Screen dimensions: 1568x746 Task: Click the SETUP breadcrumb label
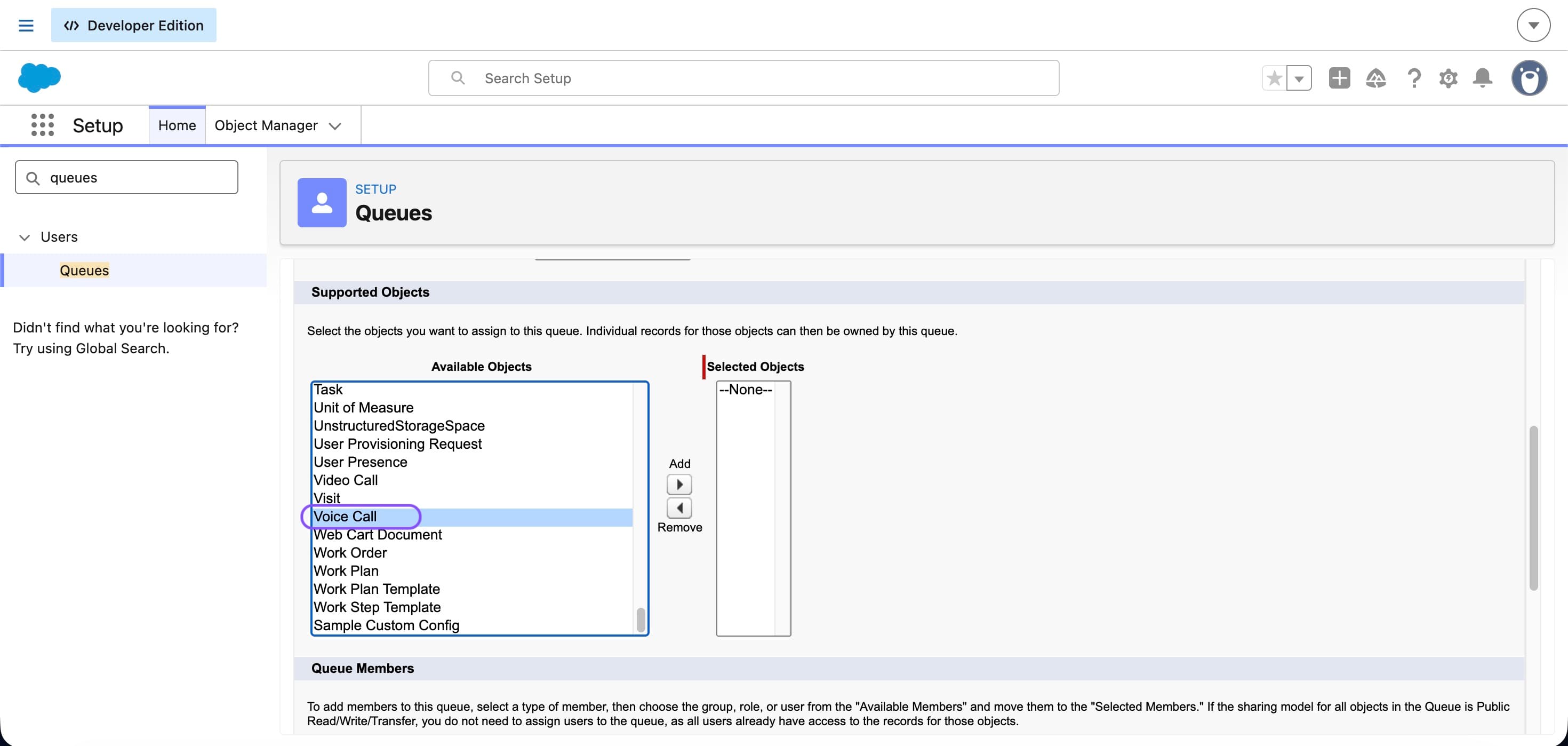coord(375,189)
